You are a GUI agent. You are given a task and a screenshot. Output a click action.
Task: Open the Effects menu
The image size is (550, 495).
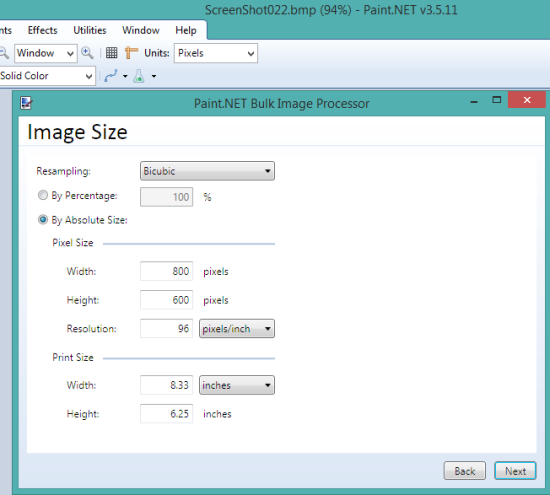click(42, 31)
